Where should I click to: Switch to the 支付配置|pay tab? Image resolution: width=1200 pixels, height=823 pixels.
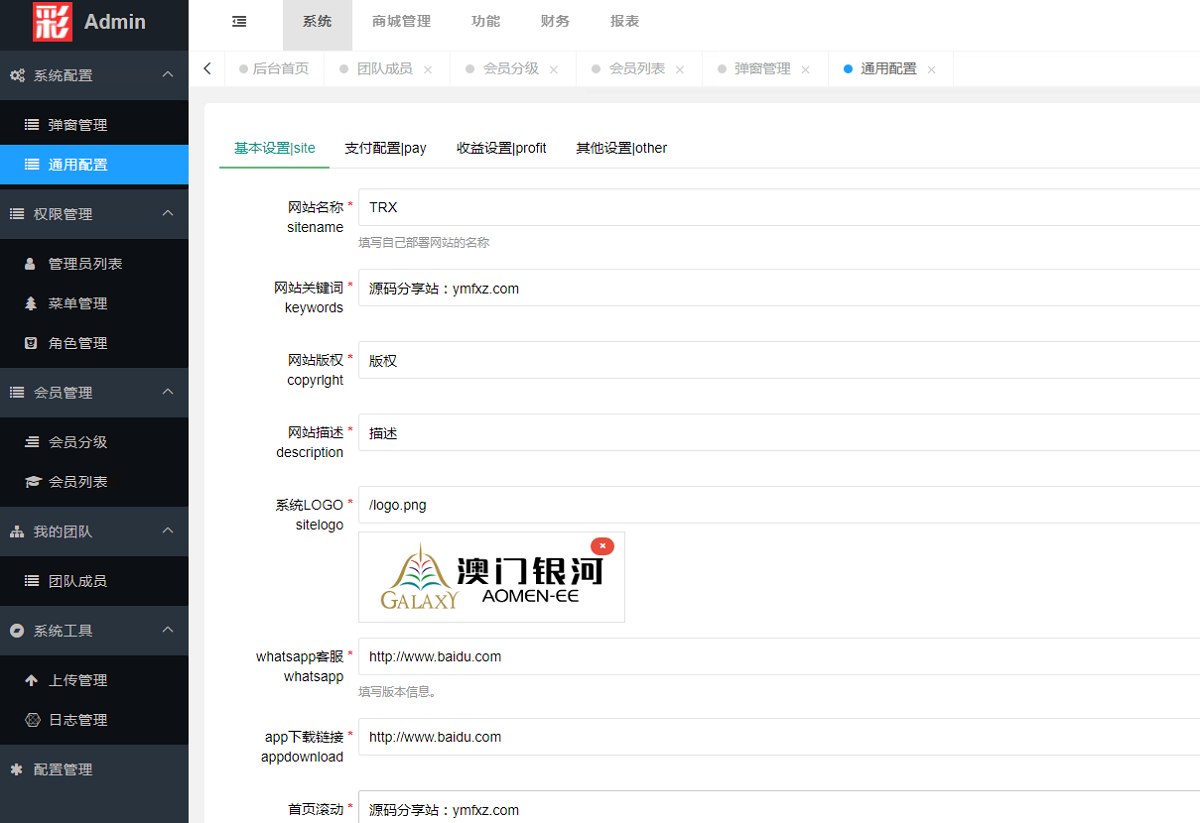point(385,148)
